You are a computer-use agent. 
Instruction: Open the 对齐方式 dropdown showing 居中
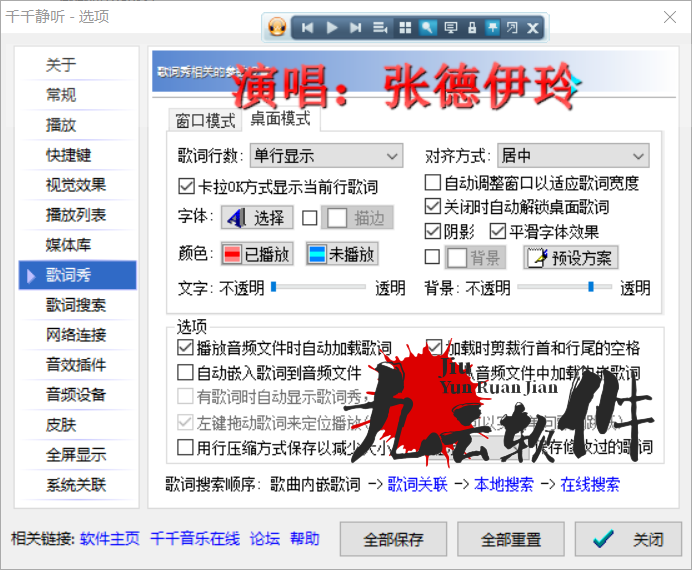coord(573,156)
